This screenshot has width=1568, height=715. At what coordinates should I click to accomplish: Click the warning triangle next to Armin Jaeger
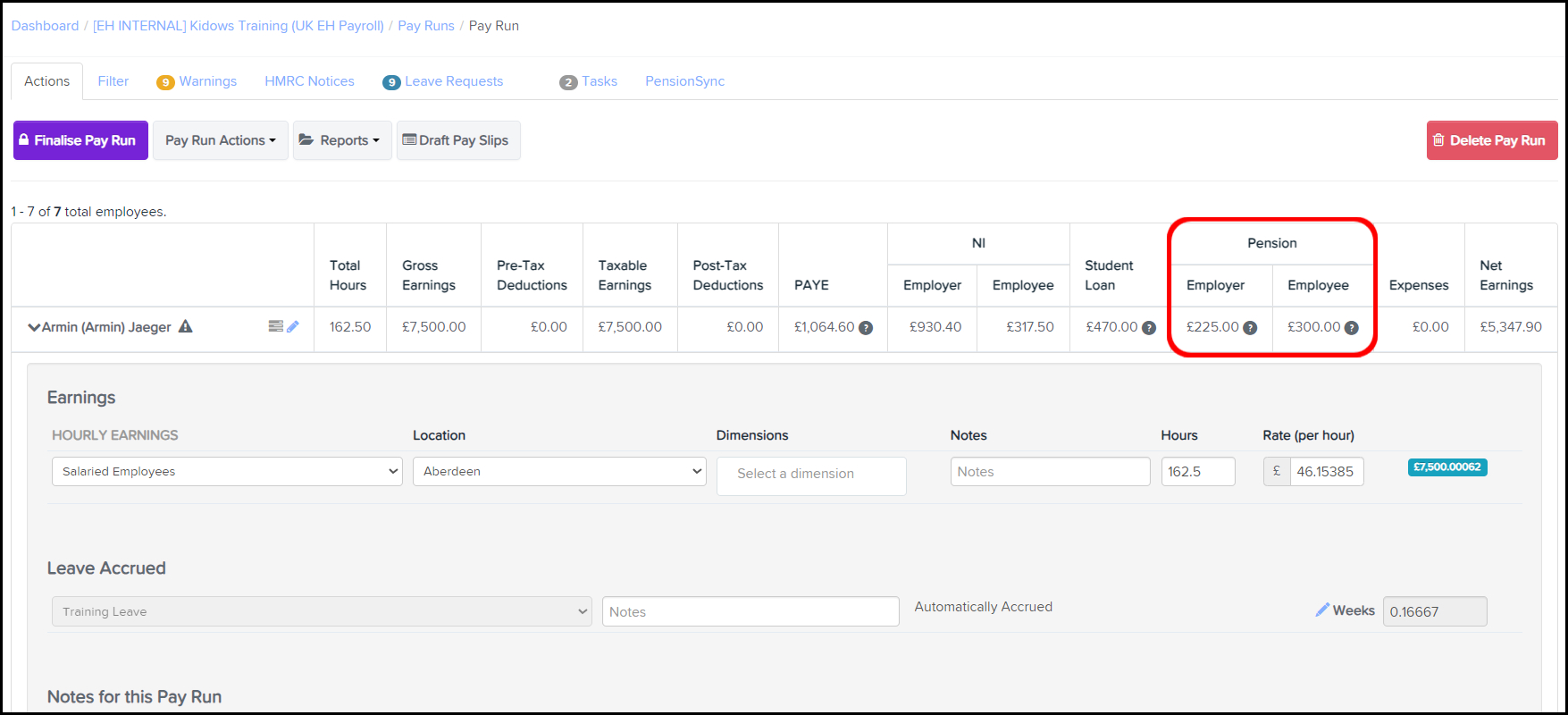[x=186, y=326]
